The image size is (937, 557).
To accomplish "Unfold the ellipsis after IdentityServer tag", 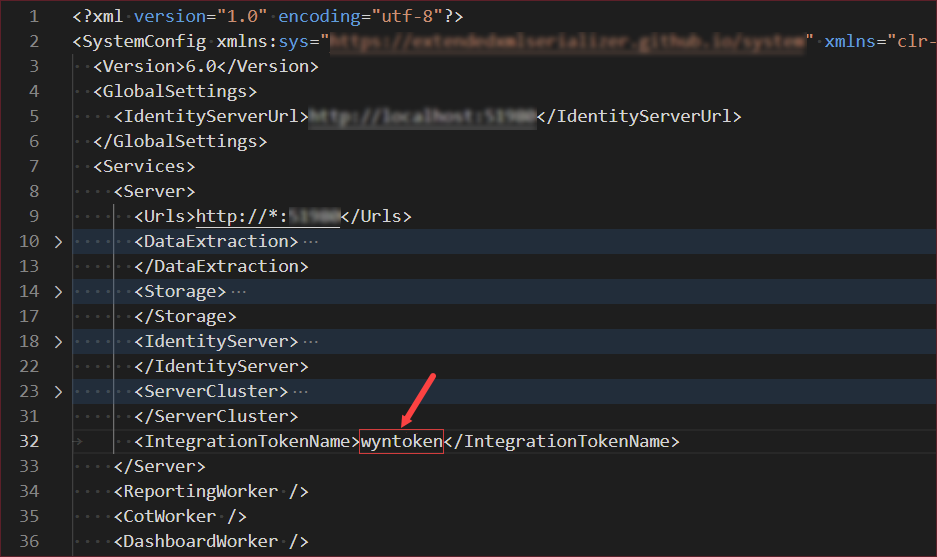I will [x=311, y=342].
